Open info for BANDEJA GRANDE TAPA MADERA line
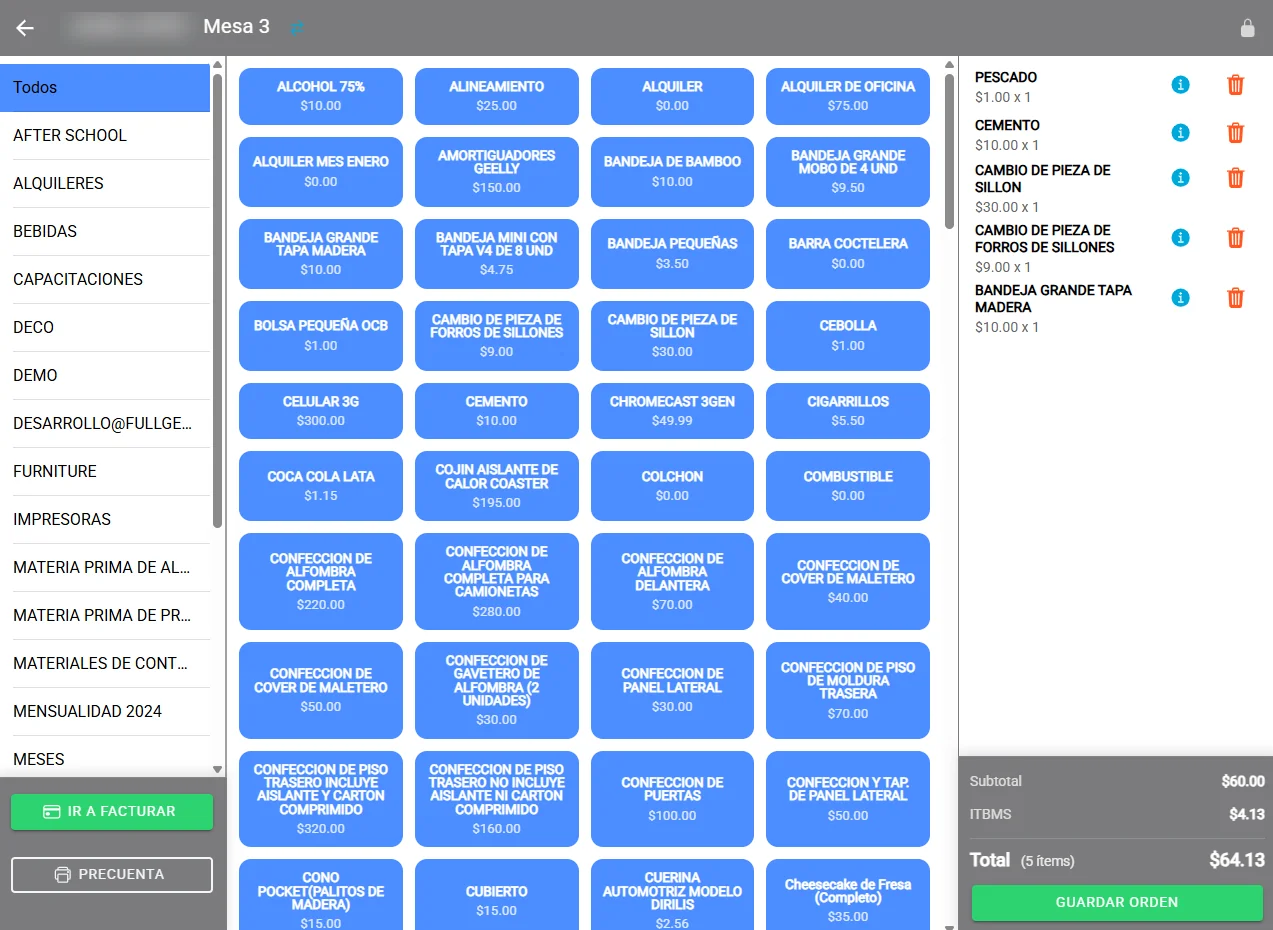1273x930 pixels. point(1180,298)
